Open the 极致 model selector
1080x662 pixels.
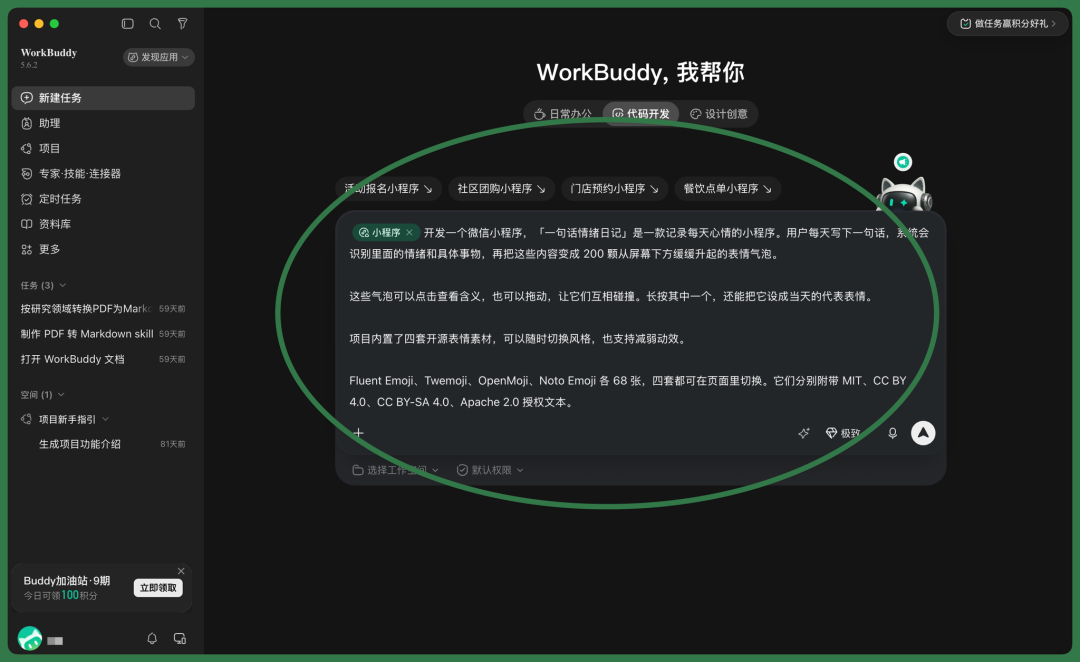pyautogui.click(x=843, y=433)
